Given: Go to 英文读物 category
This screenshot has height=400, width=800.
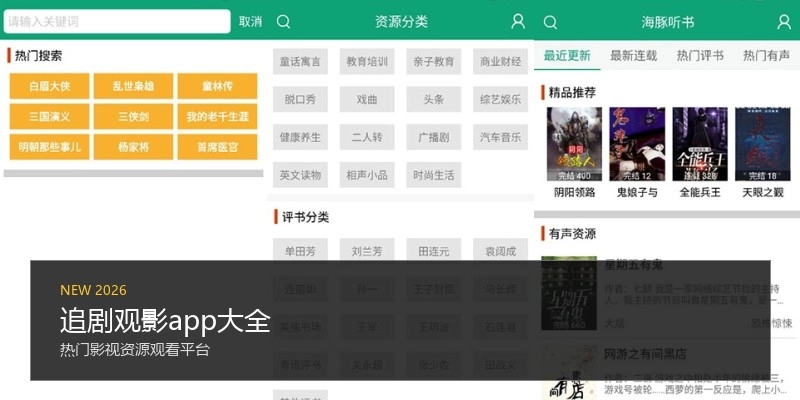Looking at the screenshot, I should click(300, 175).
